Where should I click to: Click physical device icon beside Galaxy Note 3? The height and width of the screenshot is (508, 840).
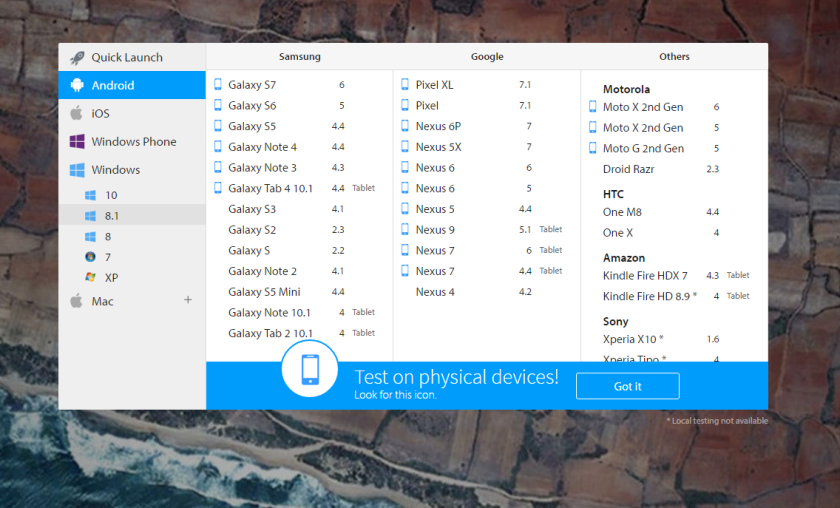coord(218,167)
